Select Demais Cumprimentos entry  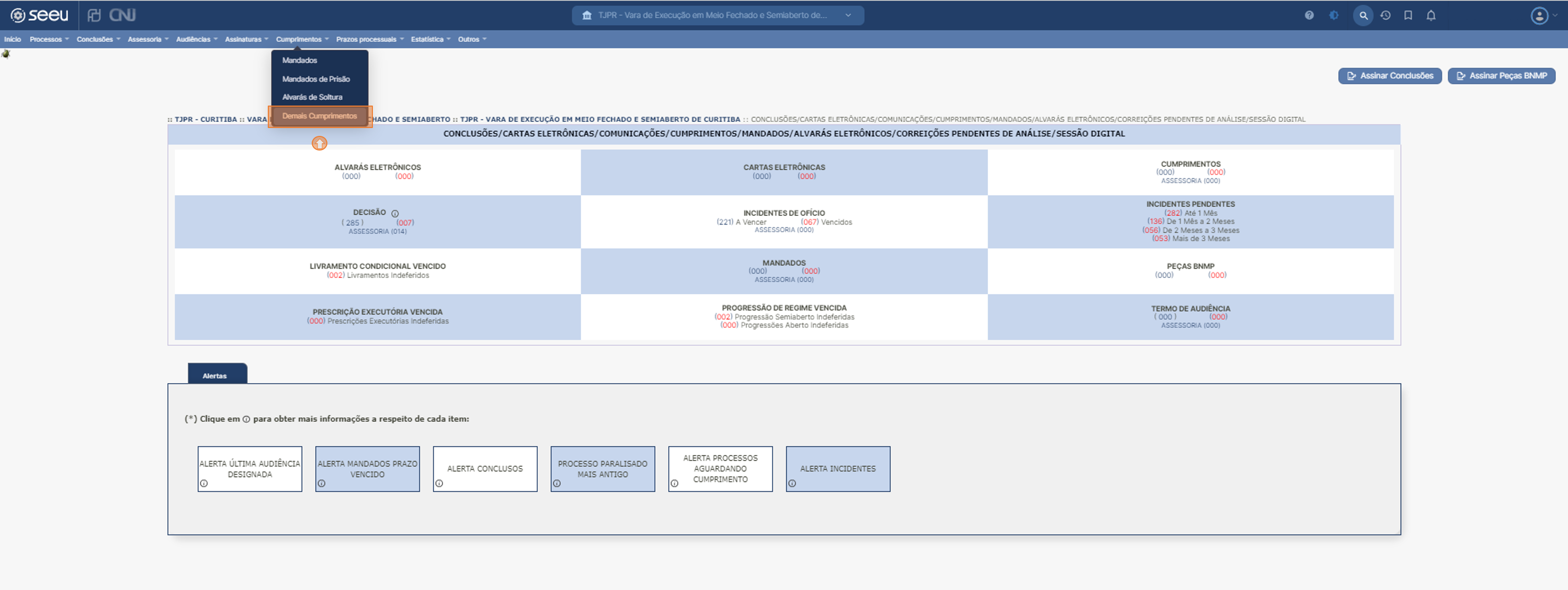tap(320, 116)
